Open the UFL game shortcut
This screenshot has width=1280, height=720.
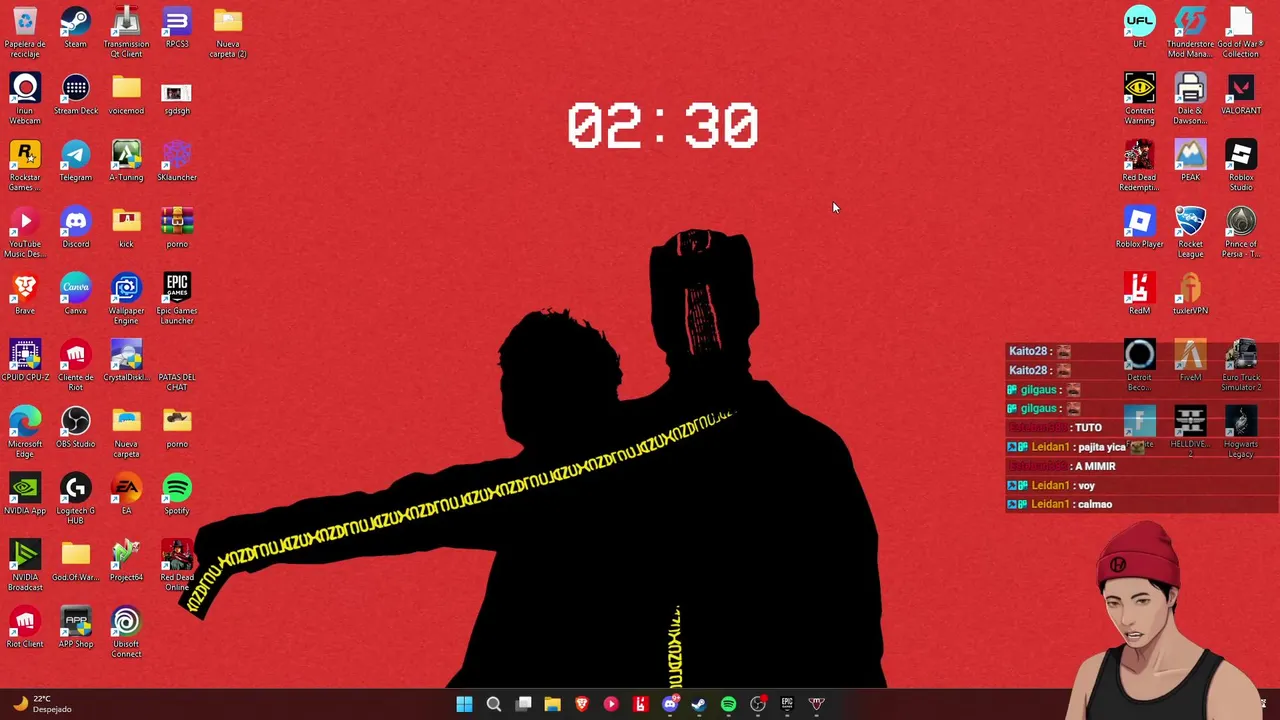click(1139, 28)
